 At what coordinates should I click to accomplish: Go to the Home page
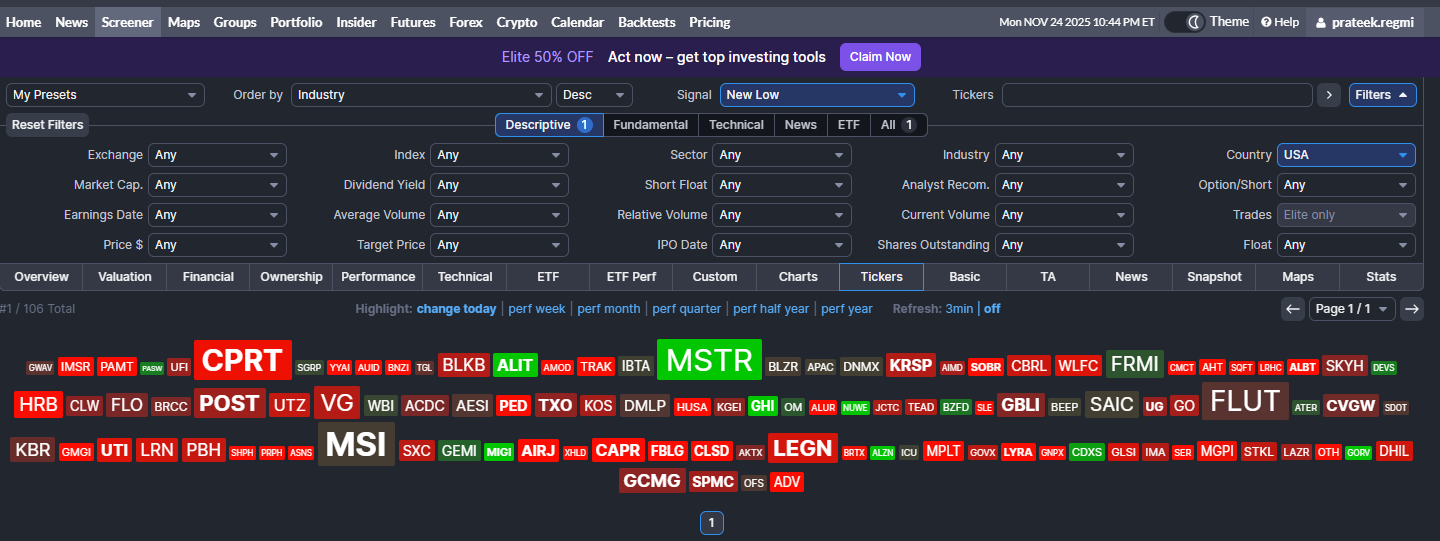[x=24, y=22]
